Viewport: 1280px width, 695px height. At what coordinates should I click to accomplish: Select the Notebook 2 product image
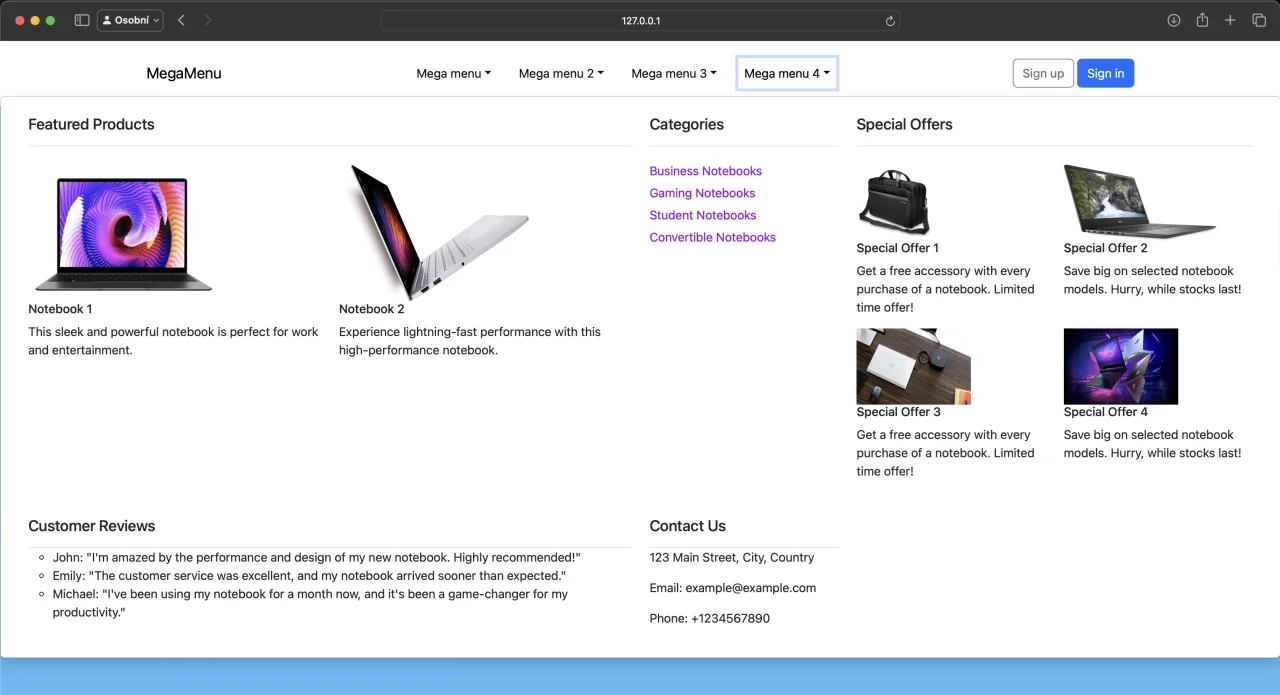pos(439,232)
